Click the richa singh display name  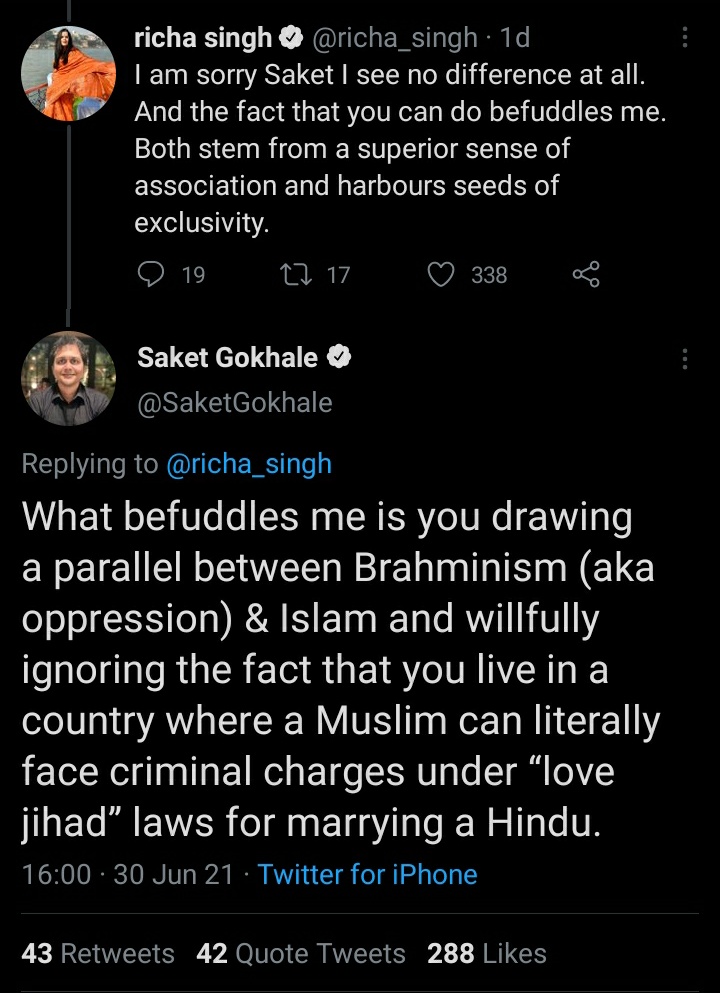coord(203,38)
